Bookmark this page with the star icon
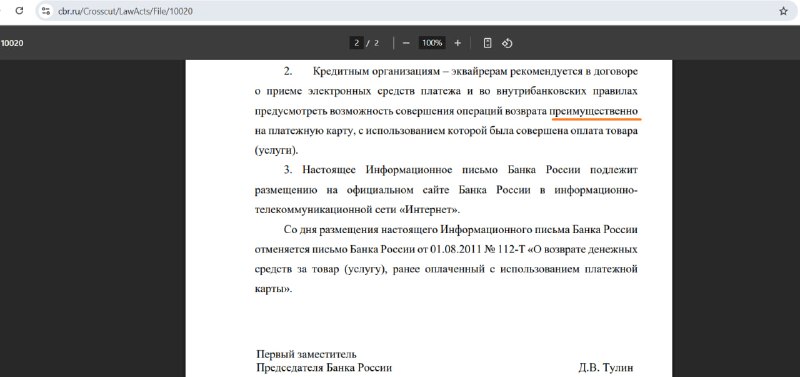The height and width of the screenshot is (377, 800). pyautogui.click(x=783, y=11)
